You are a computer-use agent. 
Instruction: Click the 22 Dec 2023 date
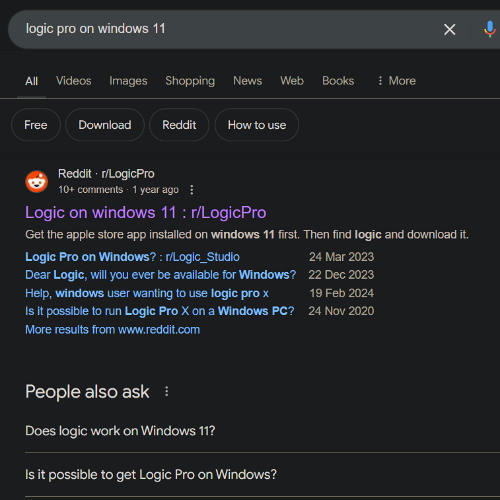point(341,275)
